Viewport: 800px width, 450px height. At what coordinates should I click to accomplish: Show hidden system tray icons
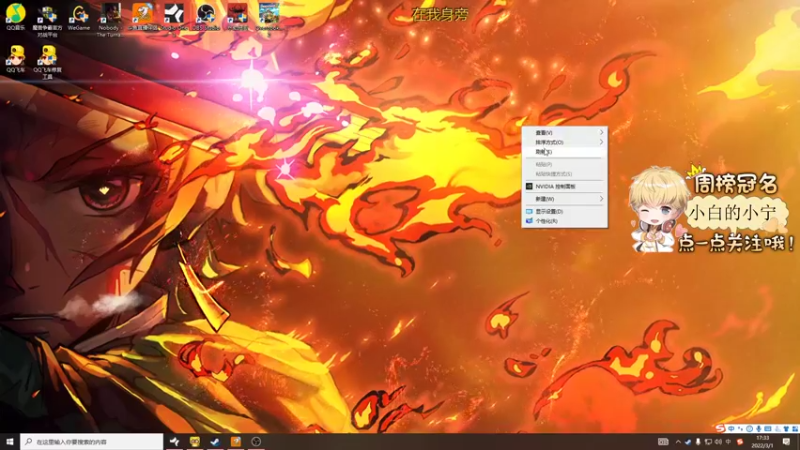(x=678, y=442)
